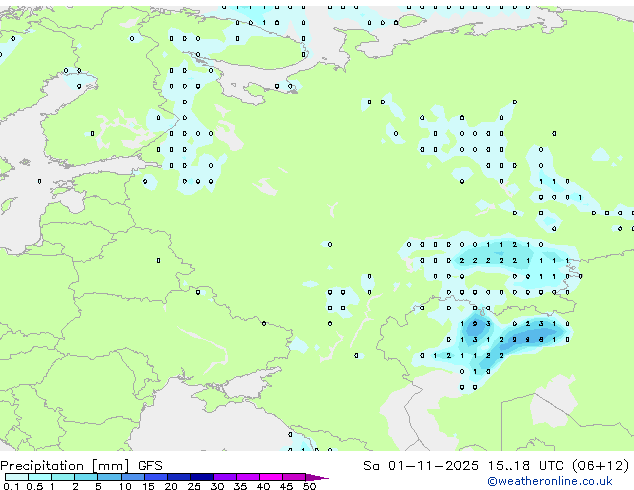Image resolution: width=634 pixels, height=490 pixels.
Task: Click the 45–50 mm legend color swatch
Action: pos(294,477)
